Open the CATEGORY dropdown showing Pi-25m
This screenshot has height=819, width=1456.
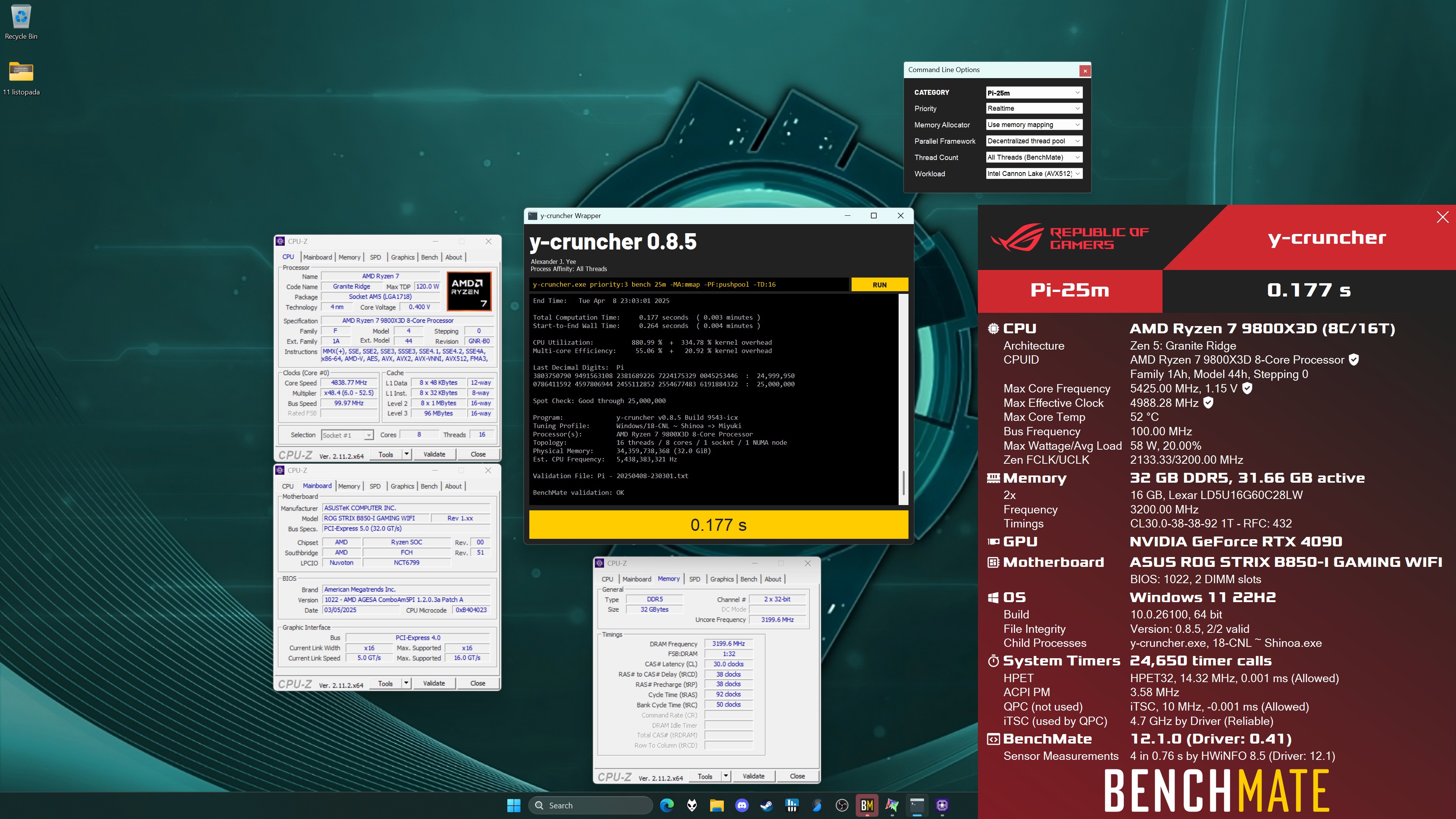(x=1034, y=93)
